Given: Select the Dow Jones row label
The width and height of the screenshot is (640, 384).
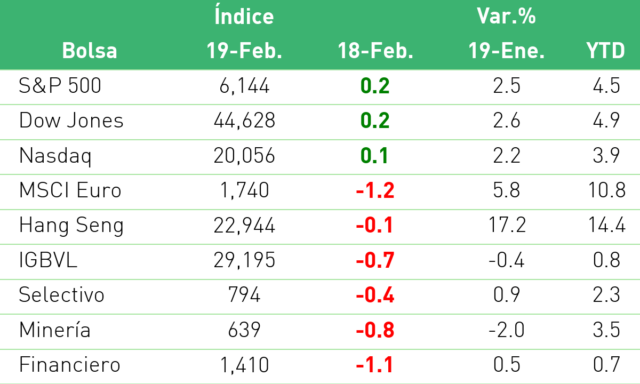Looking at the screenshot, I should (71, 120).
